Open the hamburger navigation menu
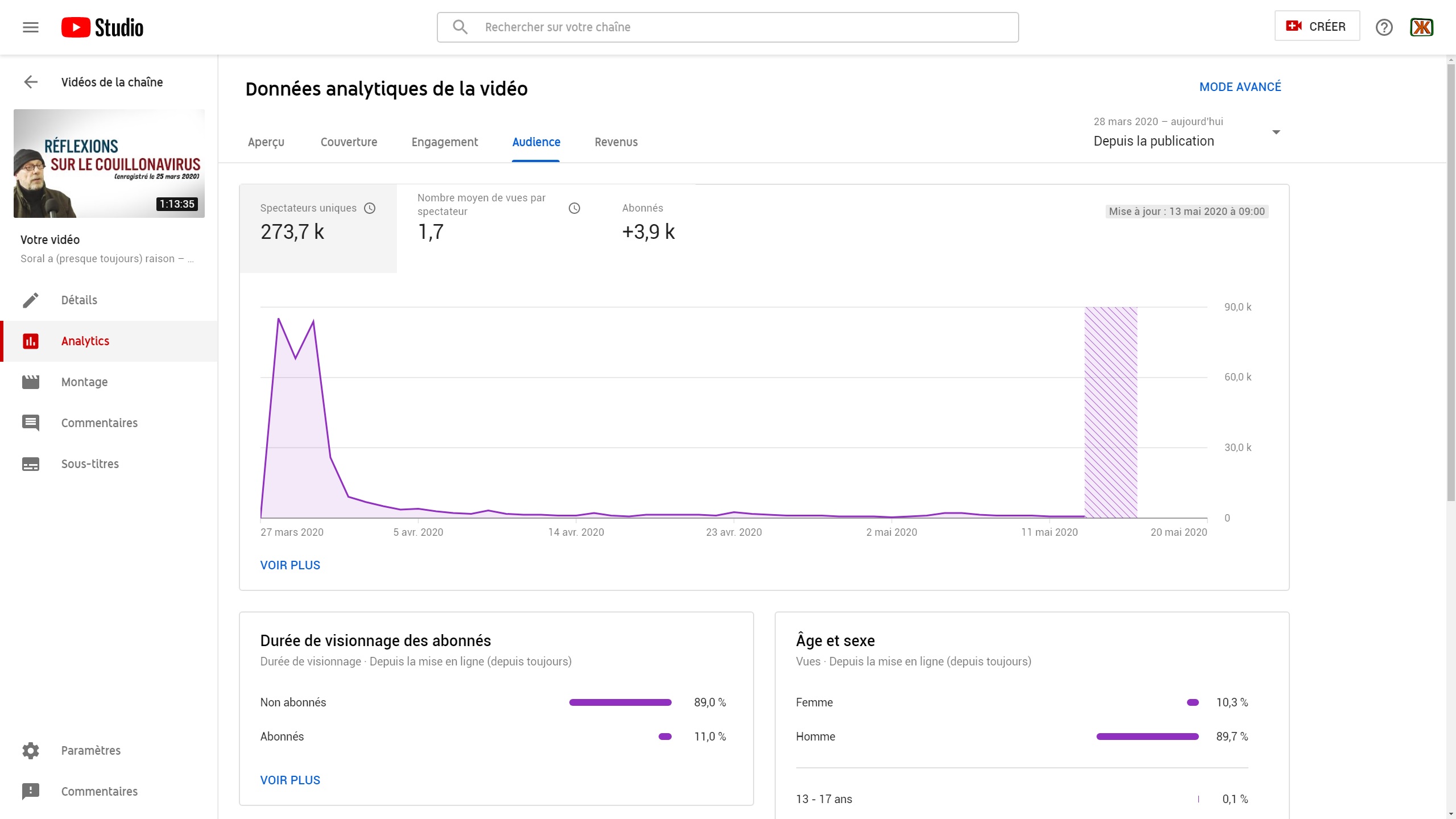The width and height of the screenshot is (1456, 819). pyautogui.click(x=31, y=27)
